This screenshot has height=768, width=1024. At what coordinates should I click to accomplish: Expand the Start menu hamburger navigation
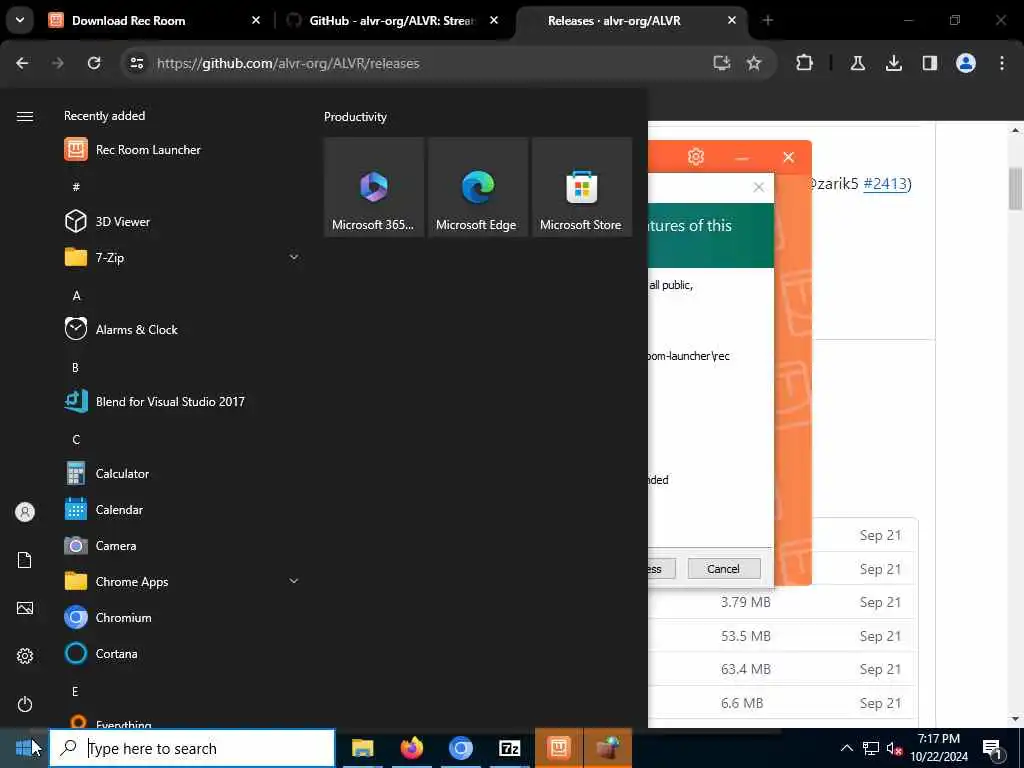[x=25, y=116]
